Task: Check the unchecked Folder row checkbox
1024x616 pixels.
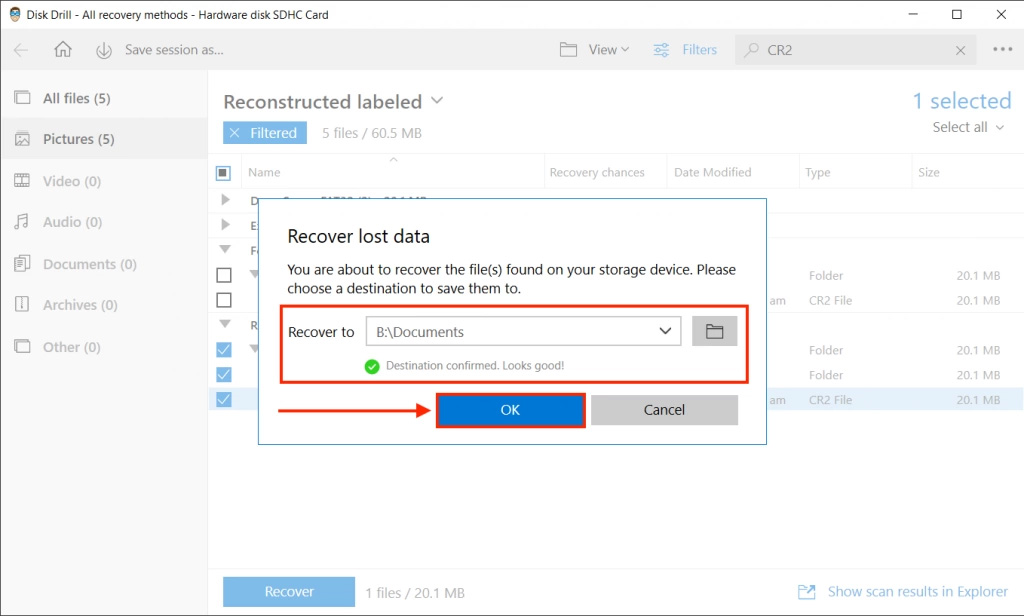Action: click(224, 276)
